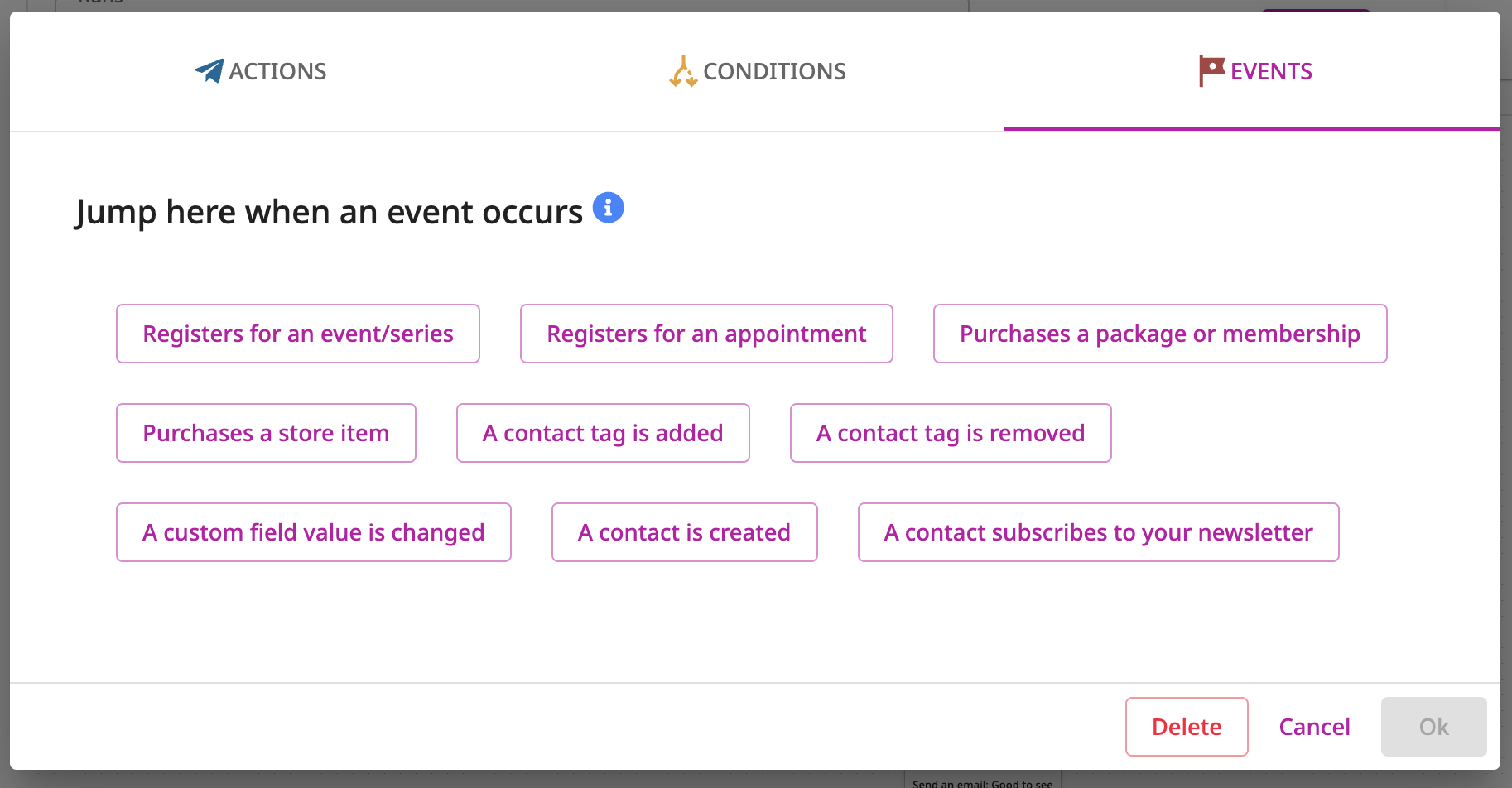Click the paper plane Actions icon
1512x788 pixels.
coord(209,71)
